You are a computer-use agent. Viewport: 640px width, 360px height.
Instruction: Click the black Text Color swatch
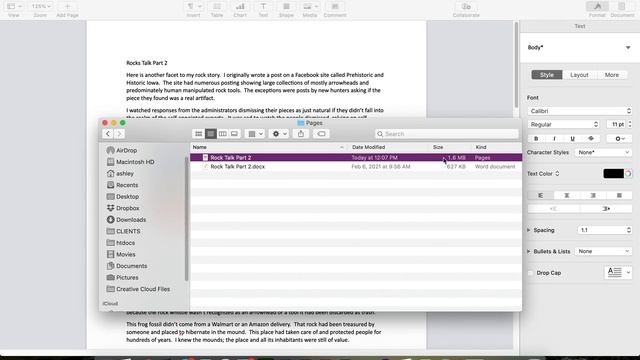(x=613, y=173)
